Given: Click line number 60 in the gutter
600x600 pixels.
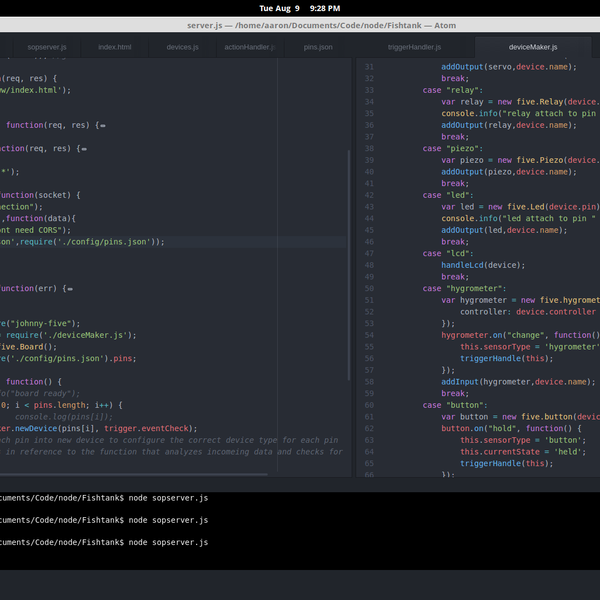Looking at the screenshot, I should [369, 405].
